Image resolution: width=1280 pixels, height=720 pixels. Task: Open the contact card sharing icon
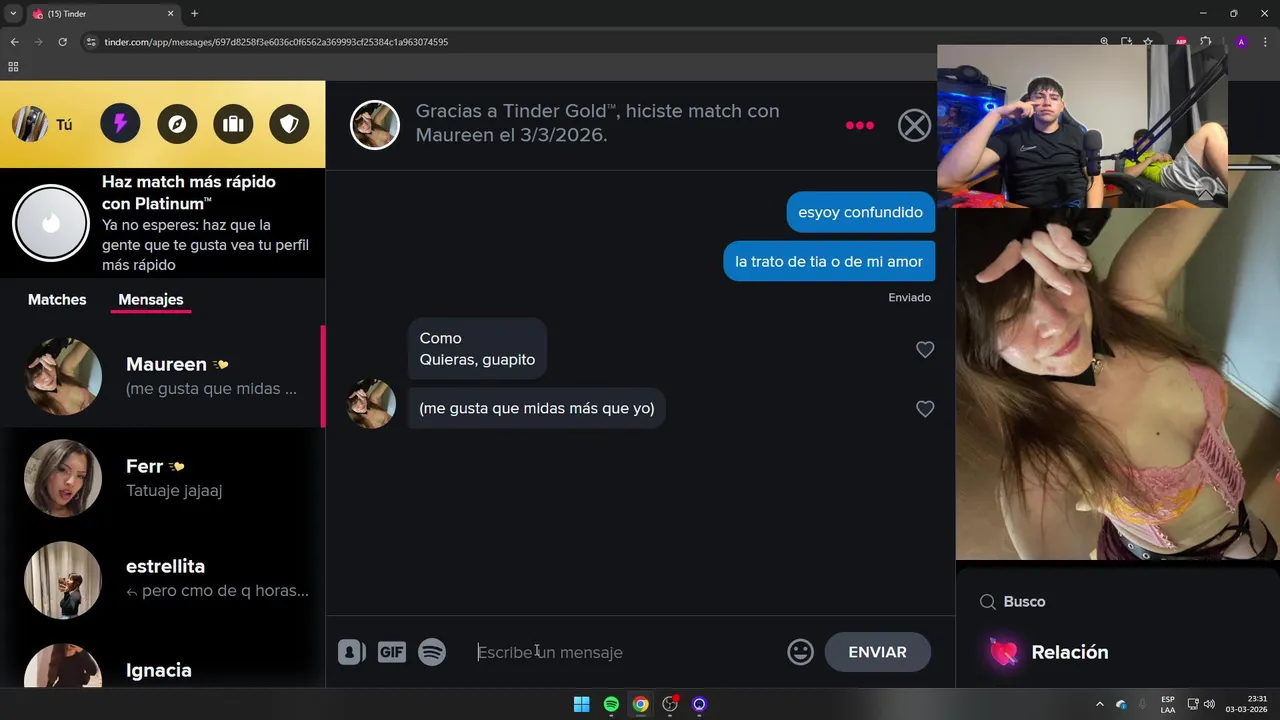tap(351, 652)
